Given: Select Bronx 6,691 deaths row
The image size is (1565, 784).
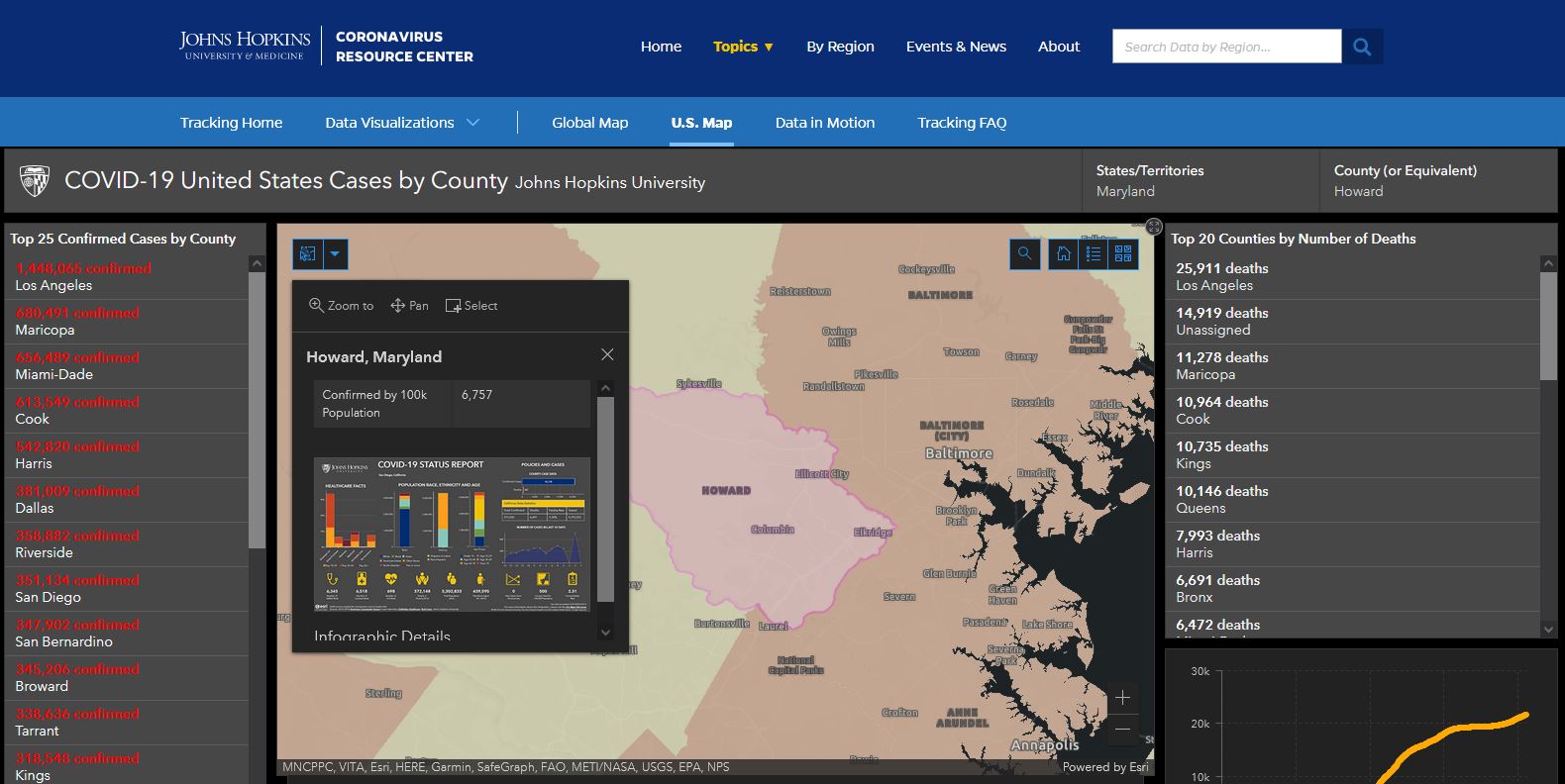Looking at the screenshot, I should click(x=1353, y=589).
